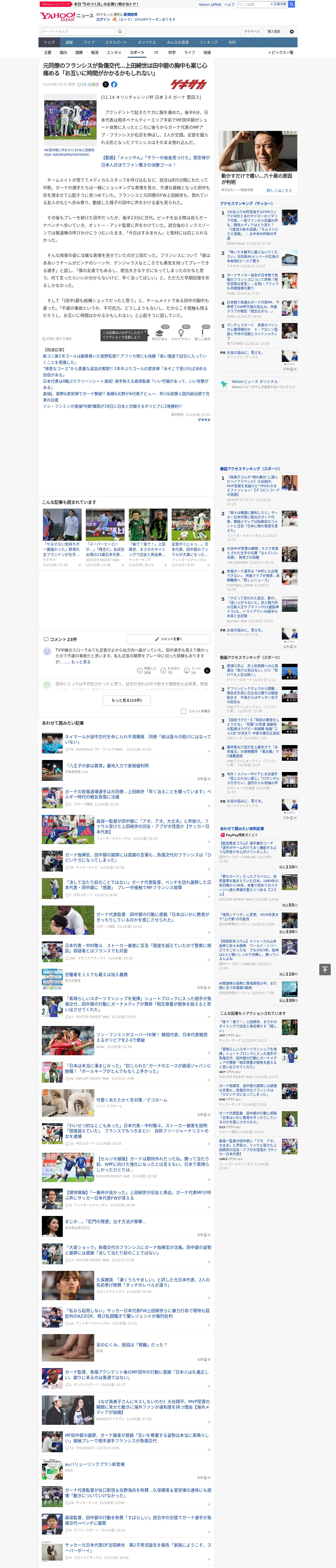
Task: Open related link ソン・フンミンが直接FK弾
Action: click(112, 407)
